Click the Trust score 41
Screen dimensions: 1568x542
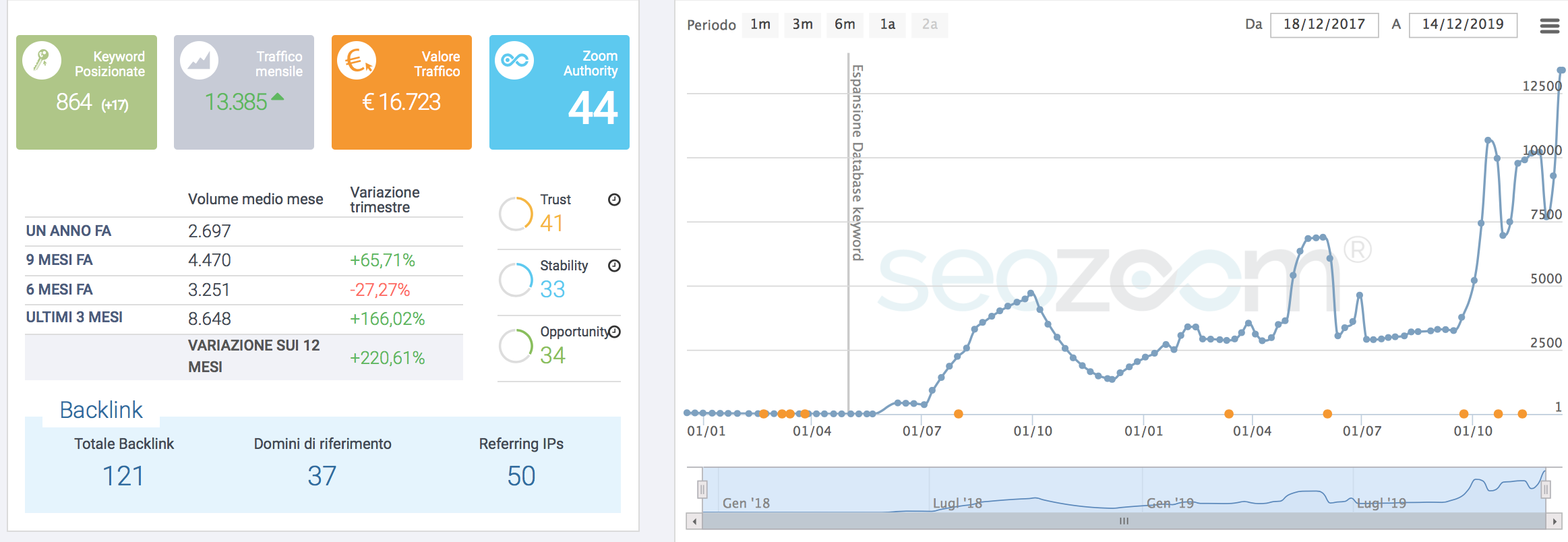tap(551, 223)
